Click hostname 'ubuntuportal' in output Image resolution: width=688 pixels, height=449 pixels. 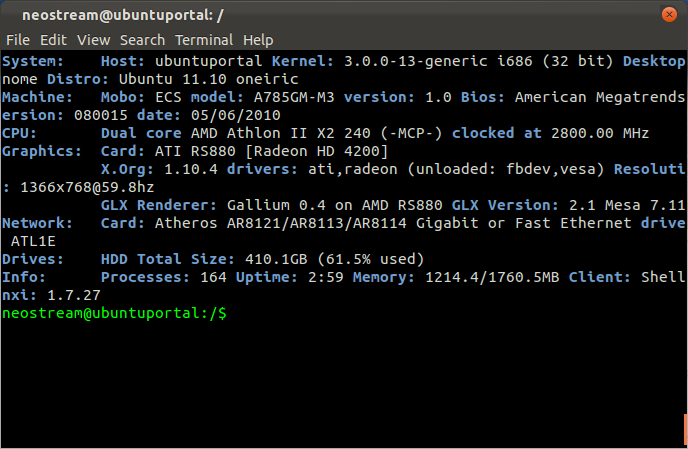click(x=208, y=61)
